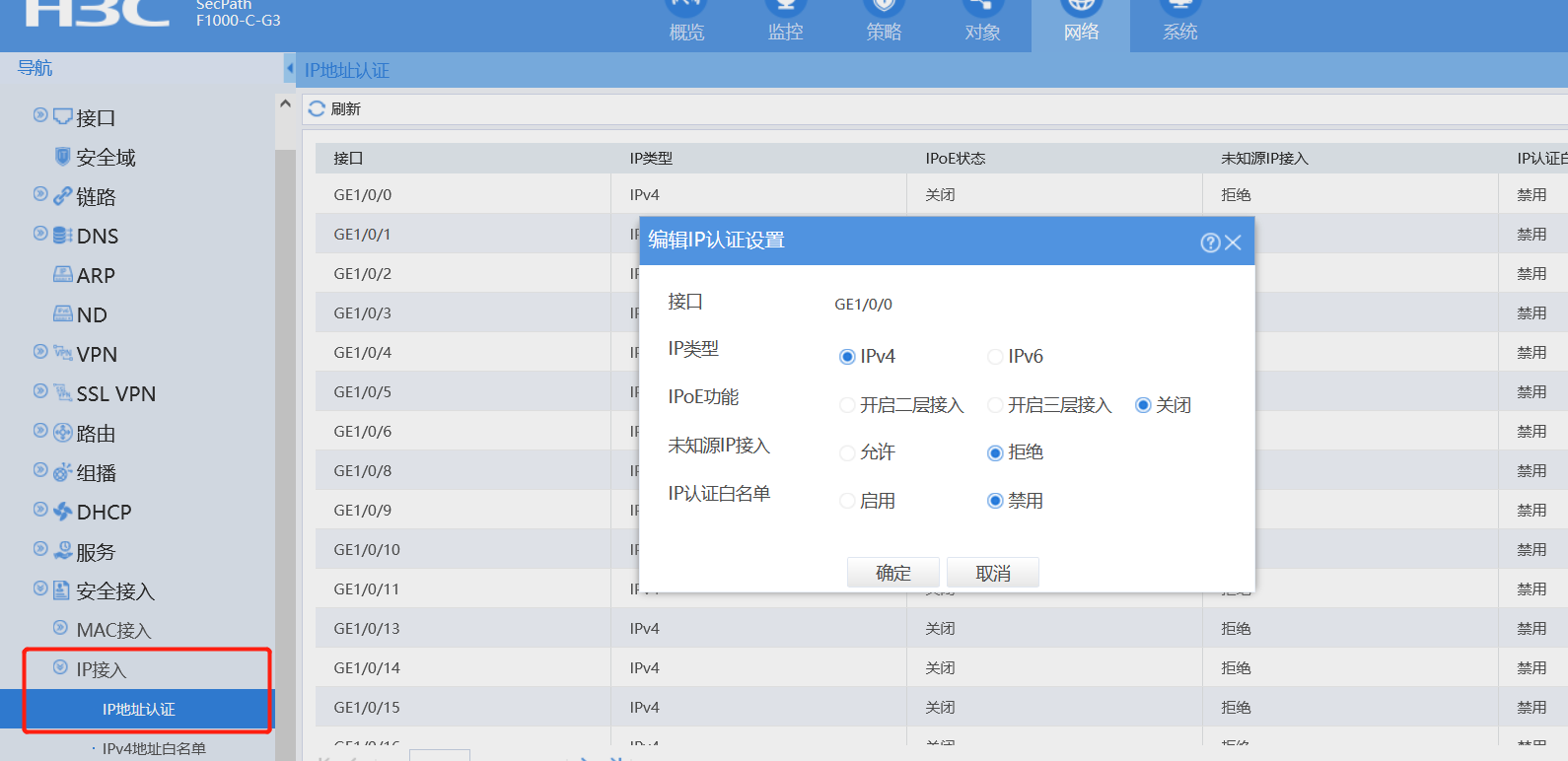Switch to the 策略 top tab
This screenshot has width=1568, height=761.
coord(884,23)
